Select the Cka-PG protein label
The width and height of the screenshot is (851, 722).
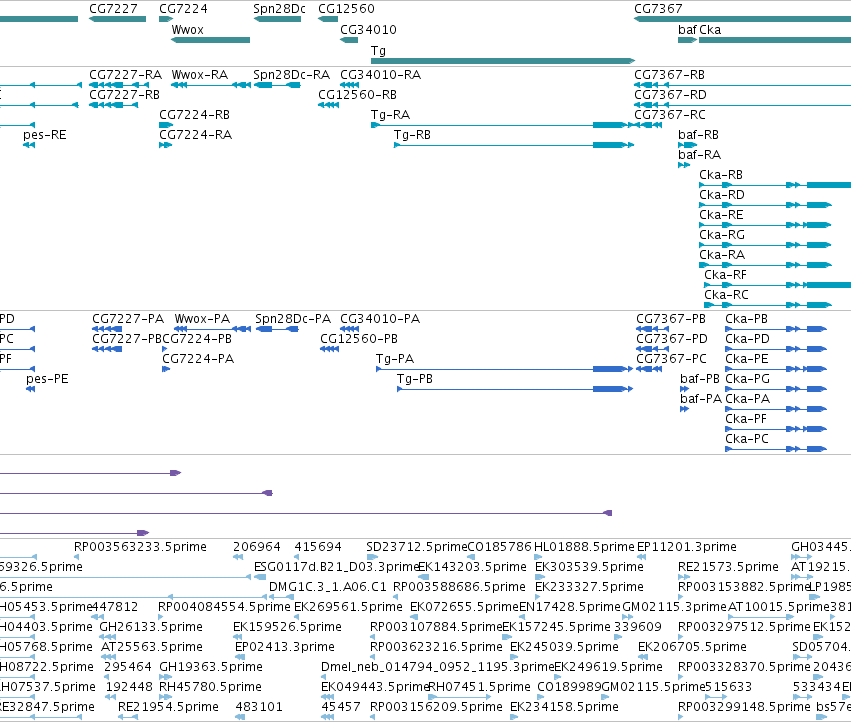pos(747,379)
